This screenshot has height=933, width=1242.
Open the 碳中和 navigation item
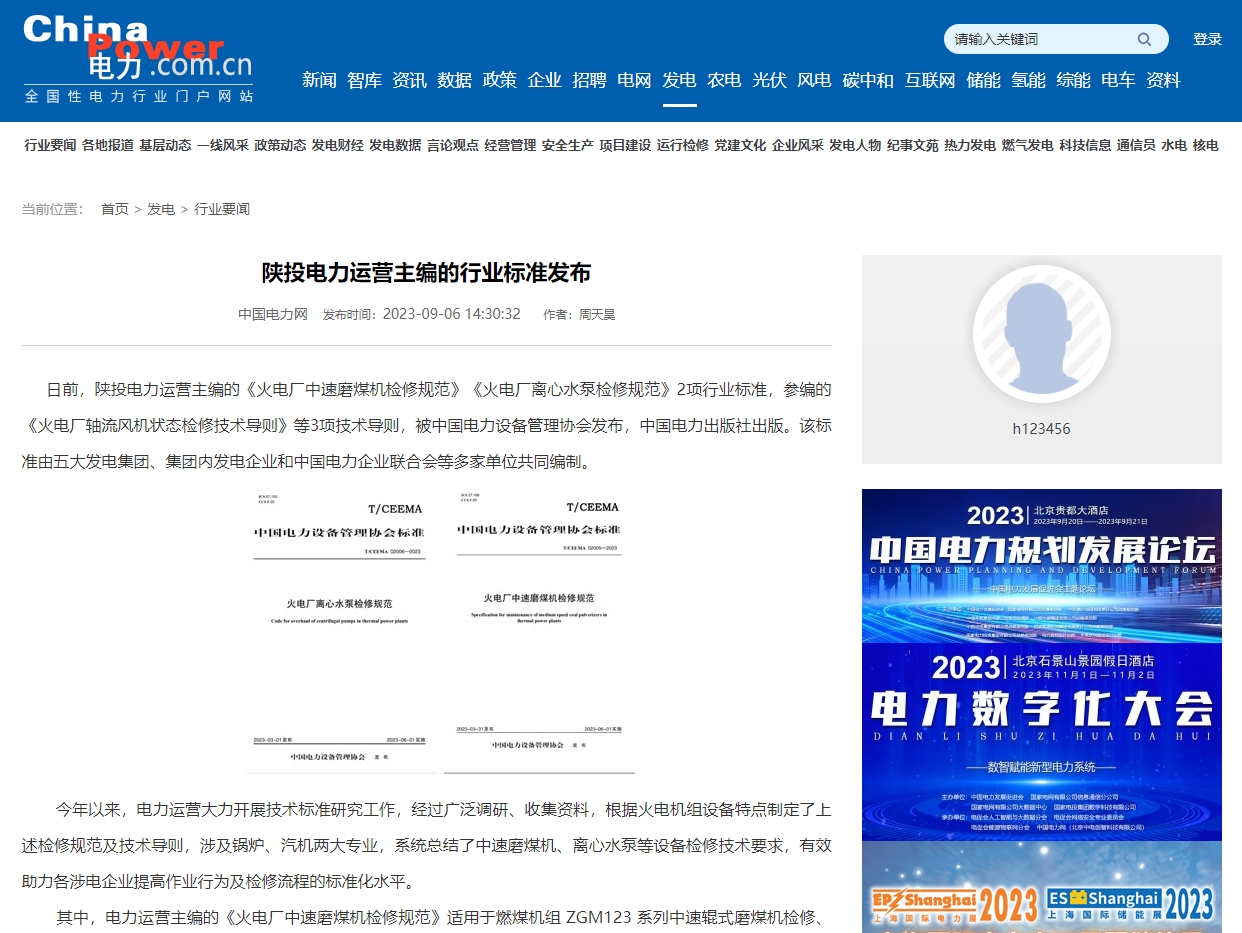(868, 80)
